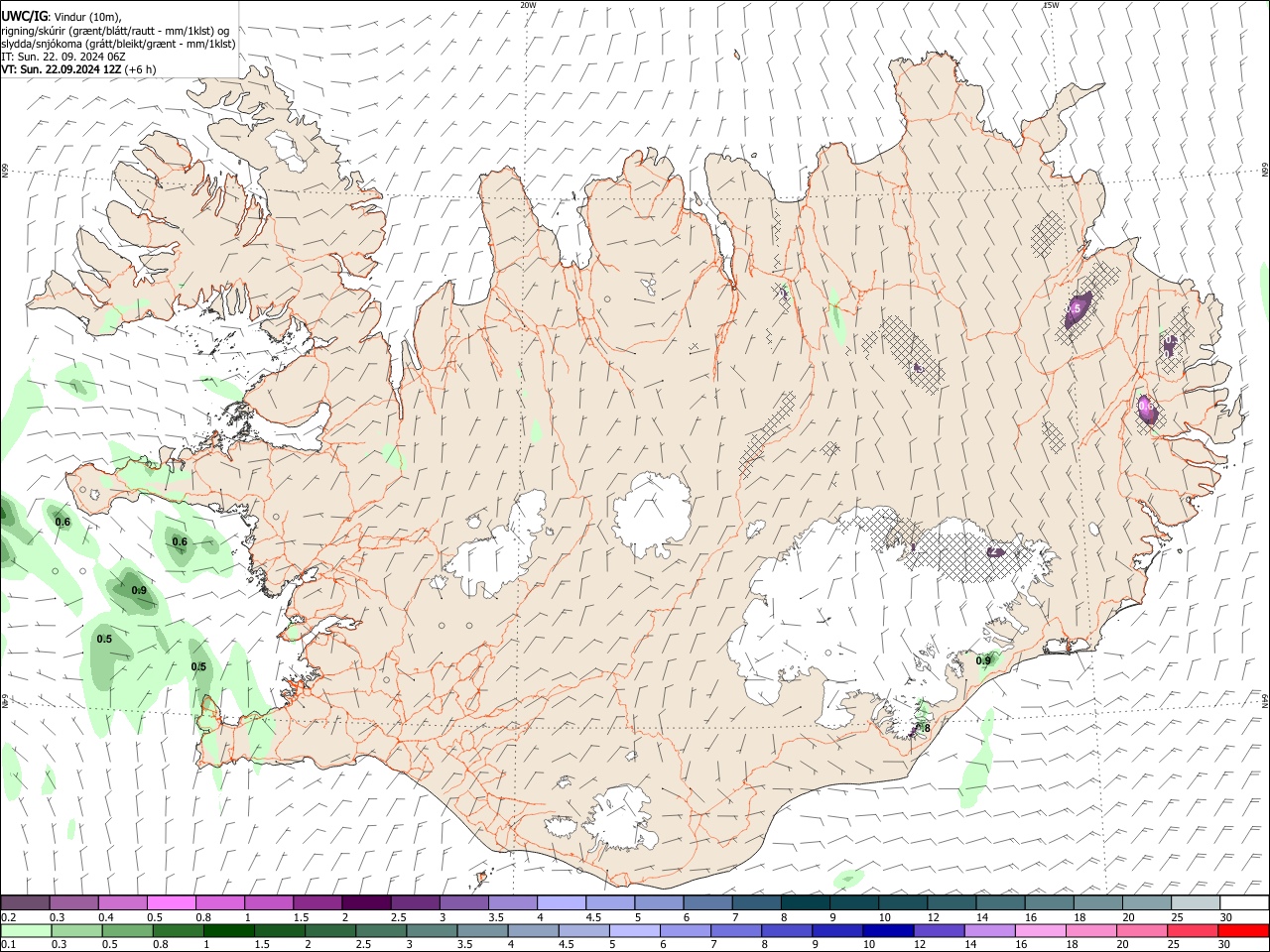Pick the upper row swatch starting at 18
Screen dimensions: 1270x952
coord(1097,903)
